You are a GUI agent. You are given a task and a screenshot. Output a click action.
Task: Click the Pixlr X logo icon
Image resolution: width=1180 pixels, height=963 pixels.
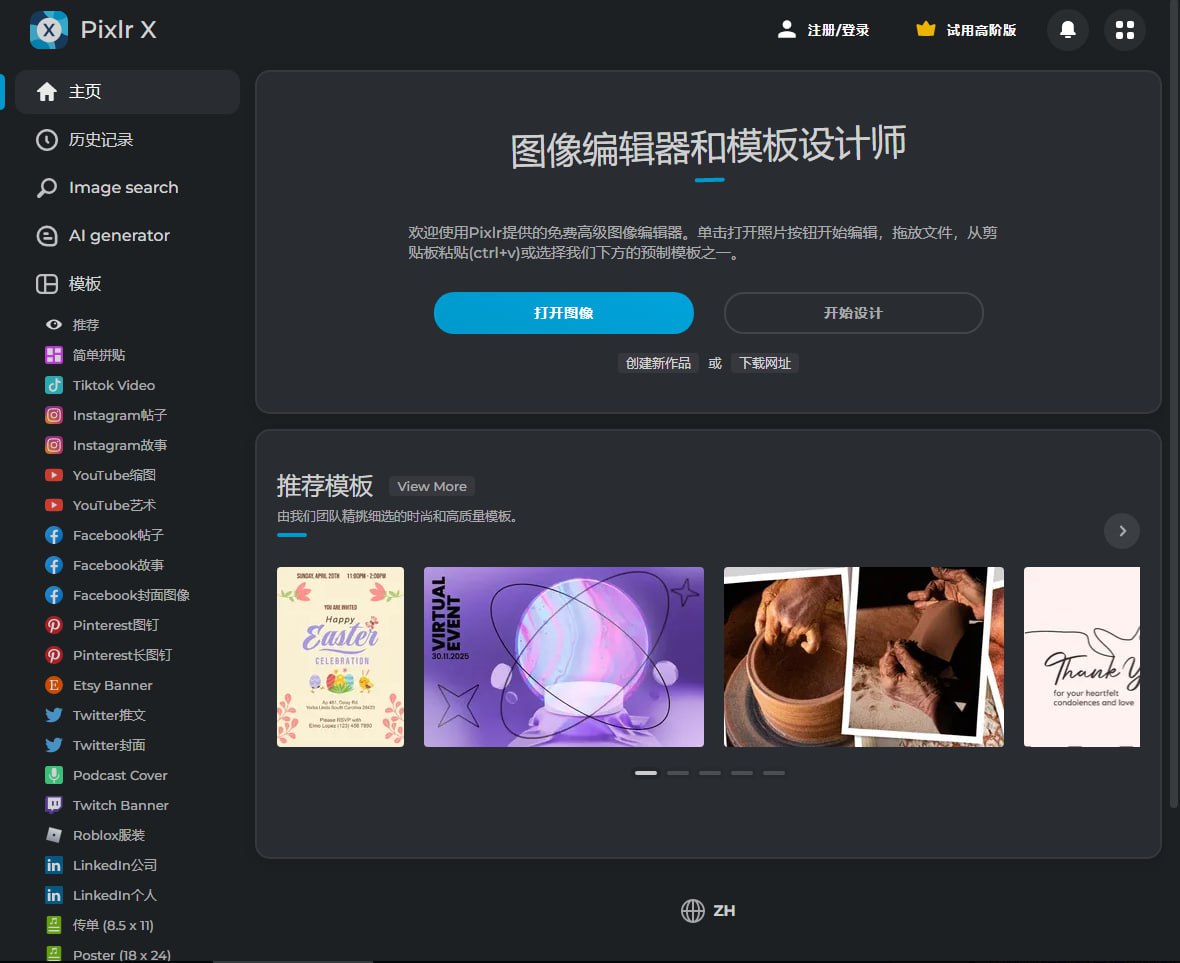tap(49, 30)
